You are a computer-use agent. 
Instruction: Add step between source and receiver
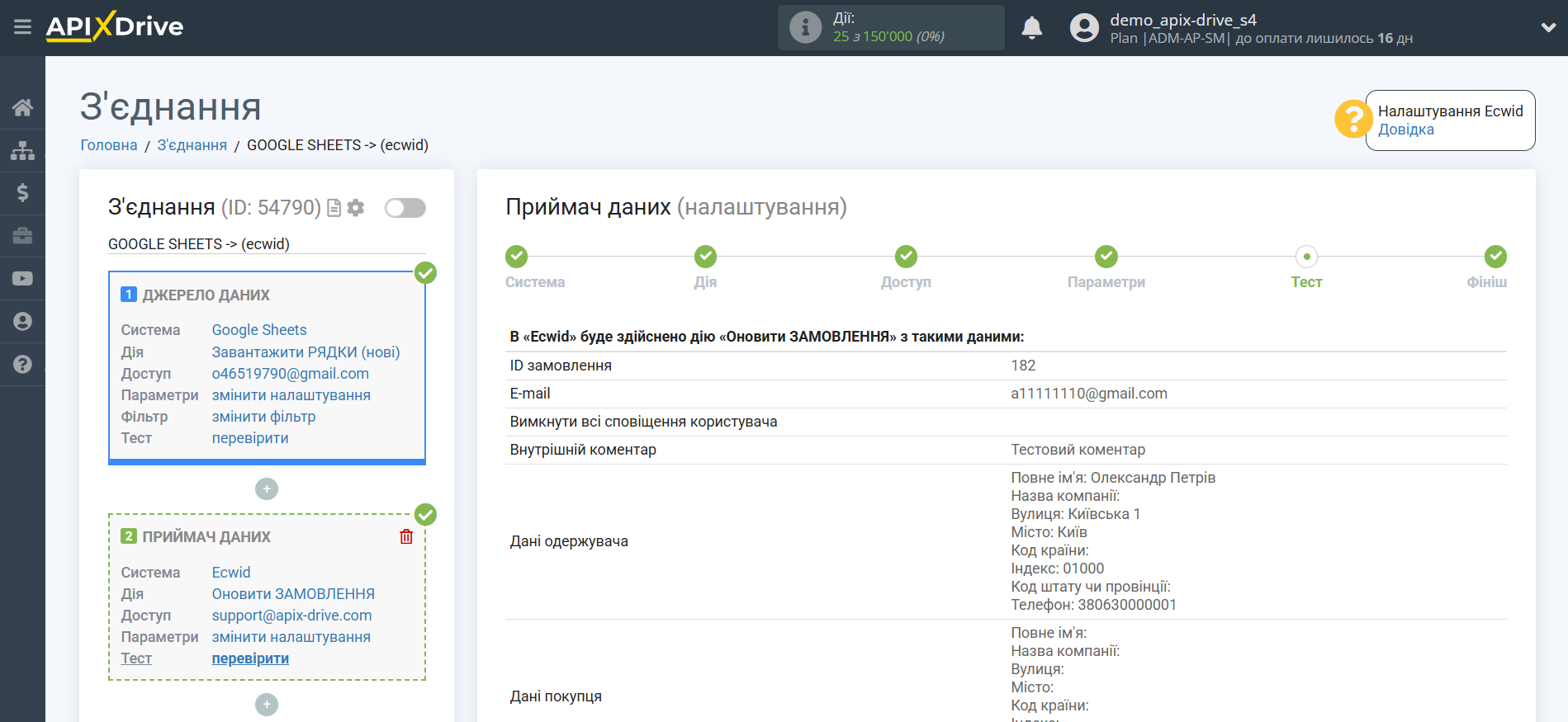coord(267,489)
